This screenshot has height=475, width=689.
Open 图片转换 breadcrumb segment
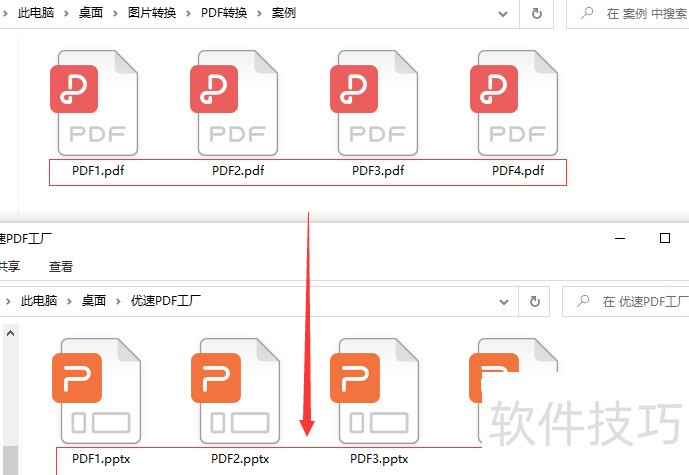click(x=152, y=13)
